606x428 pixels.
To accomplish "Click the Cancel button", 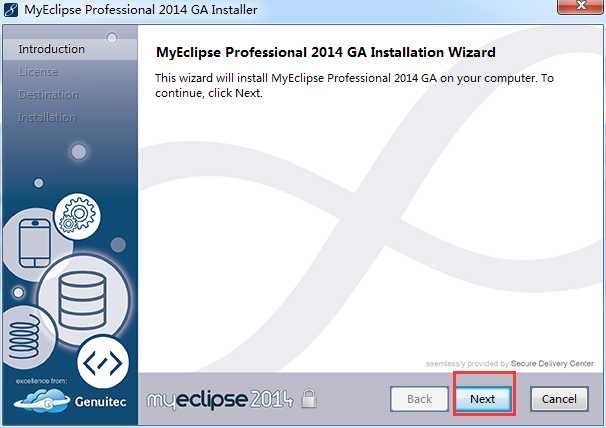I will [559, 399].
